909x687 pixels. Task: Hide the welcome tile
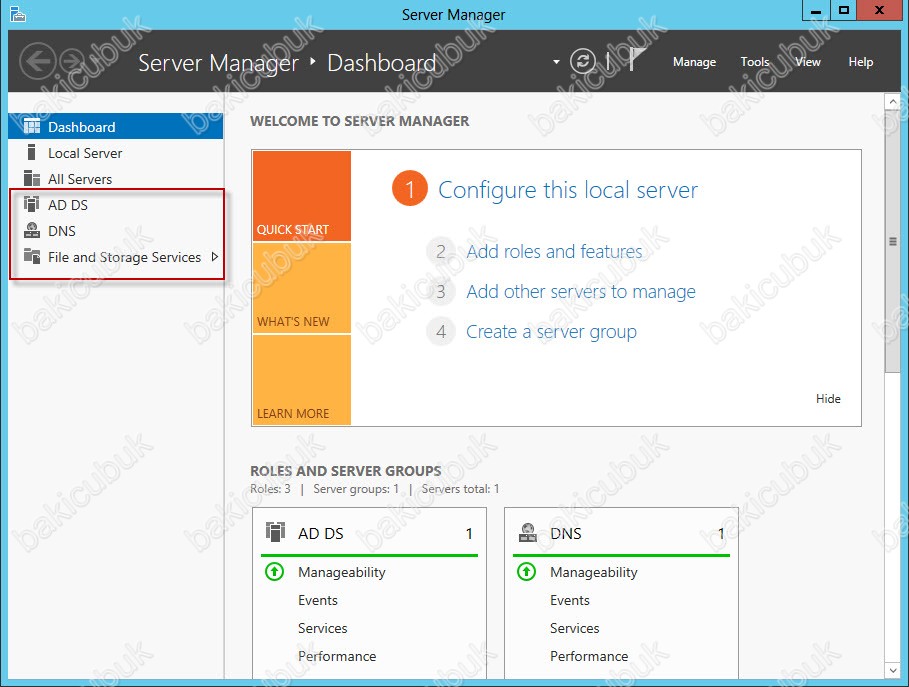pyautogui.click(x=828, y=399)
